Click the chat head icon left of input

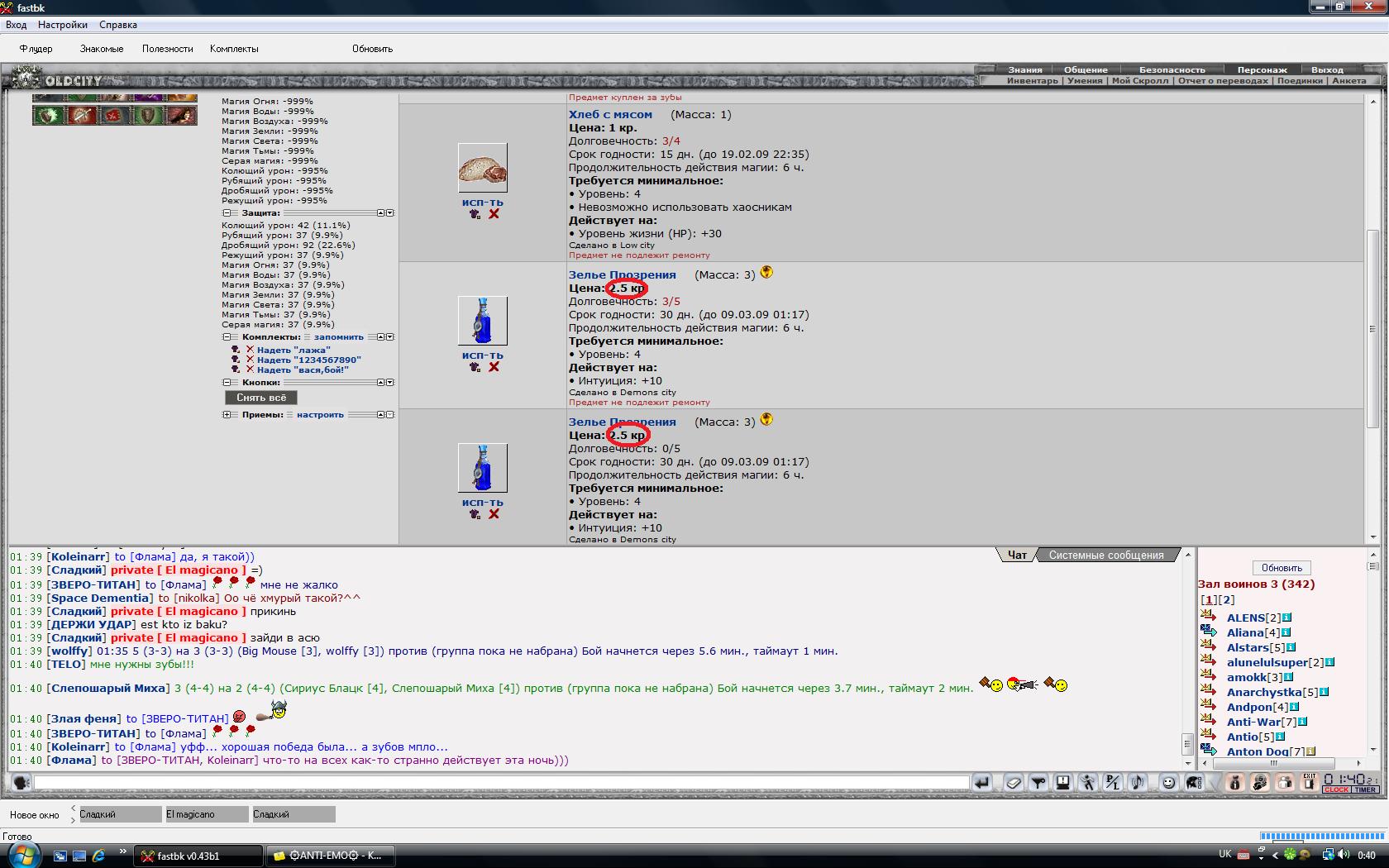point(21,782)
